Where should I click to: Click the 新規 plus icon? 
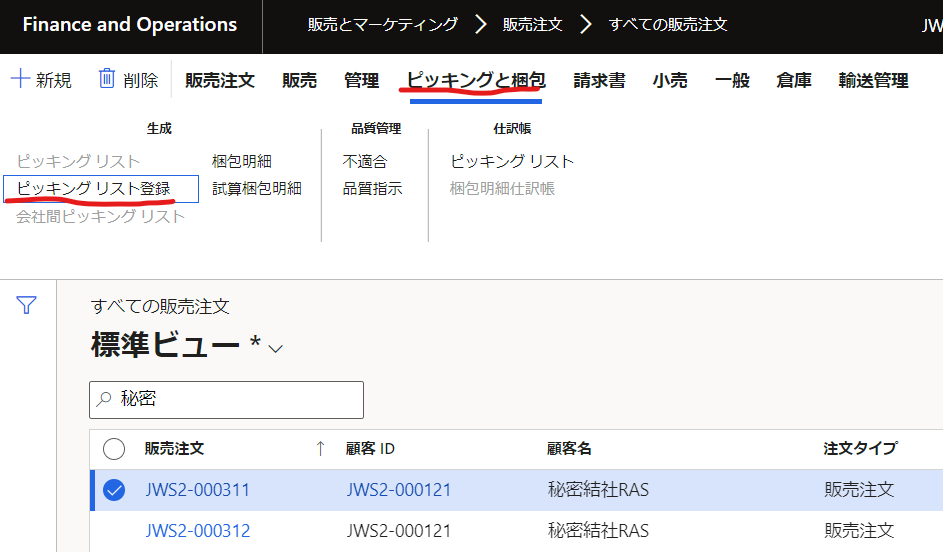(20, 79)
